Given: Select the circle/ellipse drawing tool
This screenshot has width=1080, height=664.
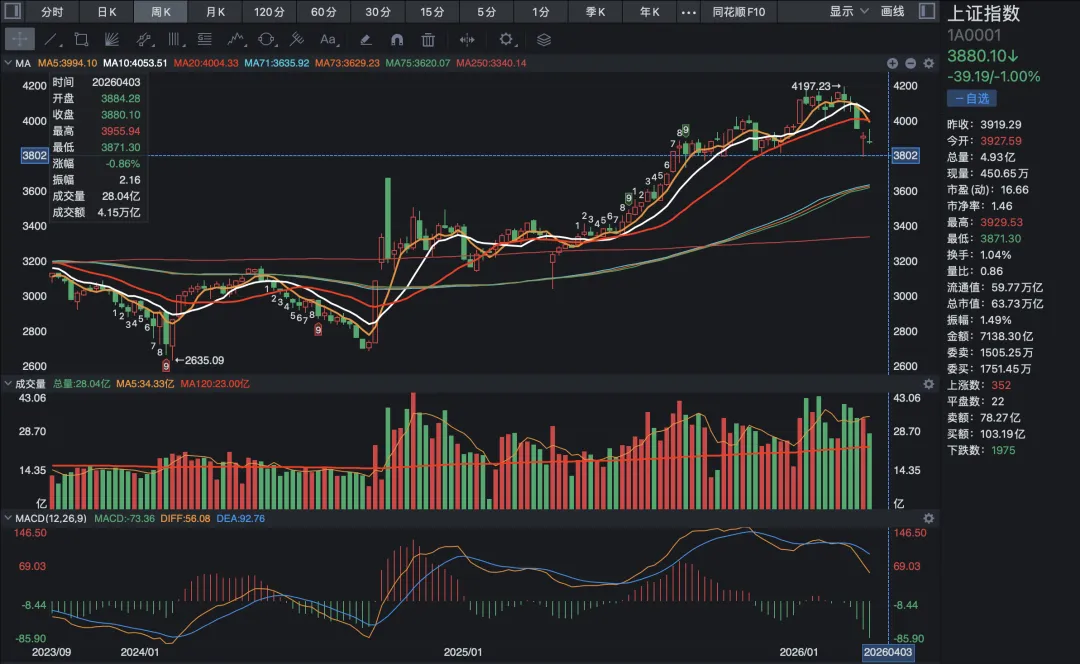Looking at the screenshot, I should coord(266,39).
